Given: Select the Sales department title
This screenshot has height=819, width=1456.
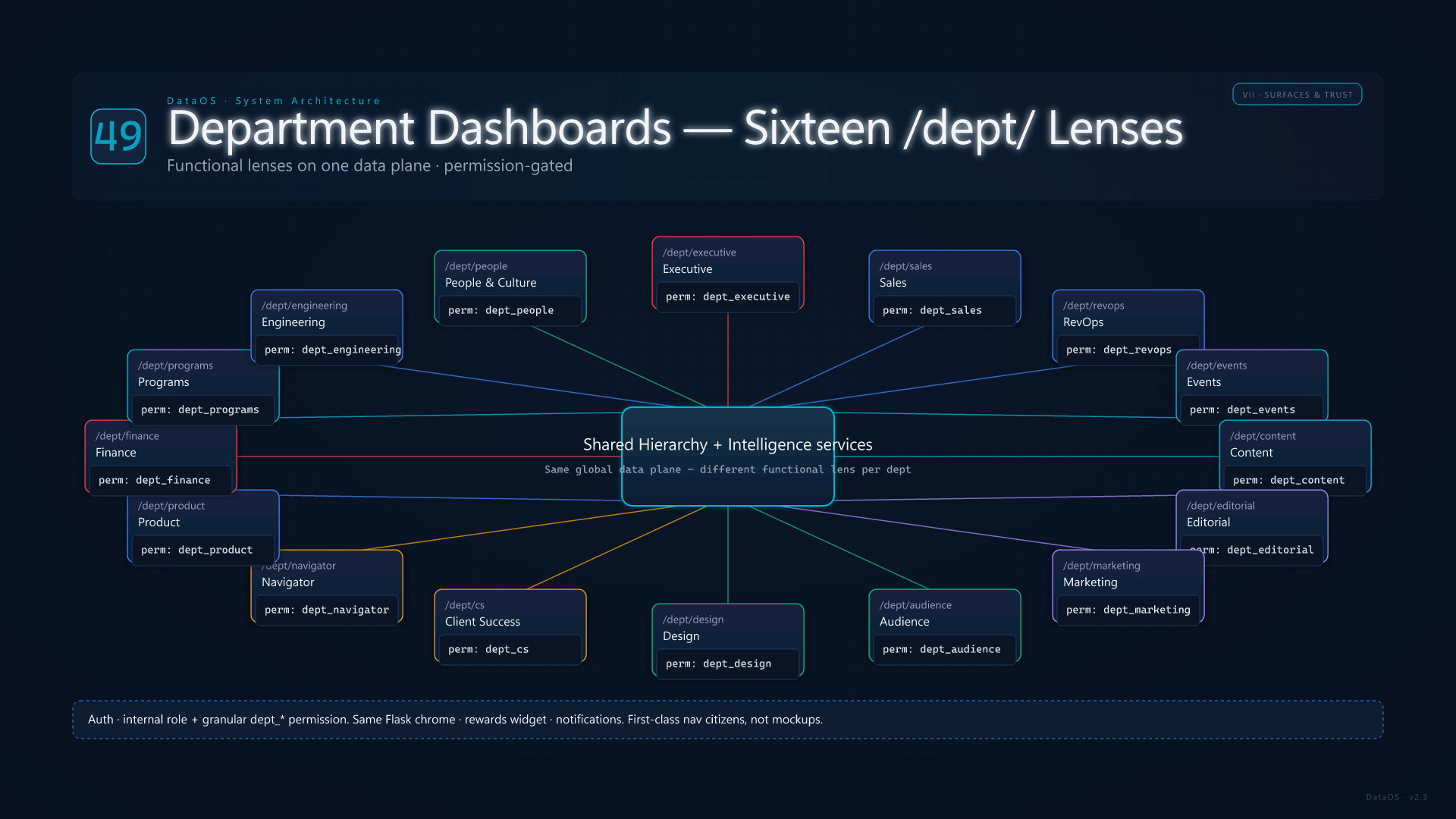Looking at the screenshot, I should tap(893, 283).
